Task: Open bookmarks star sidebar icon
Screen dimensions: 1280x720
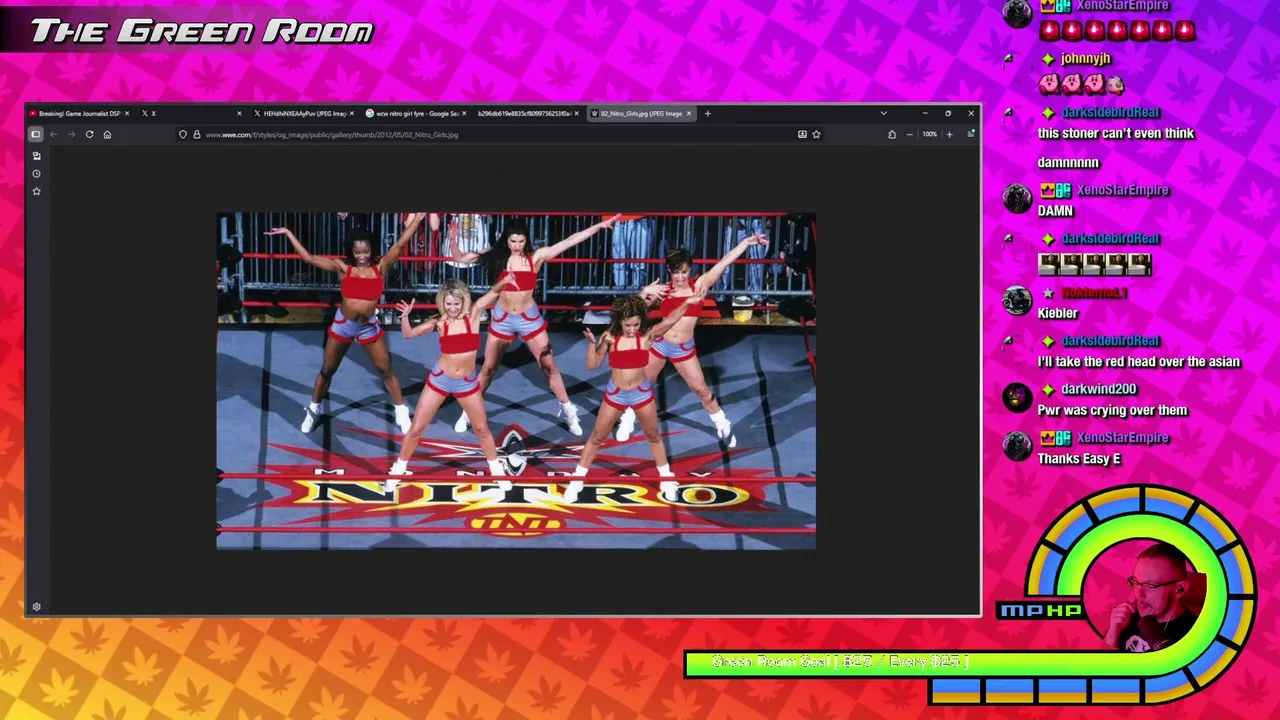Action: coord(36,191)
